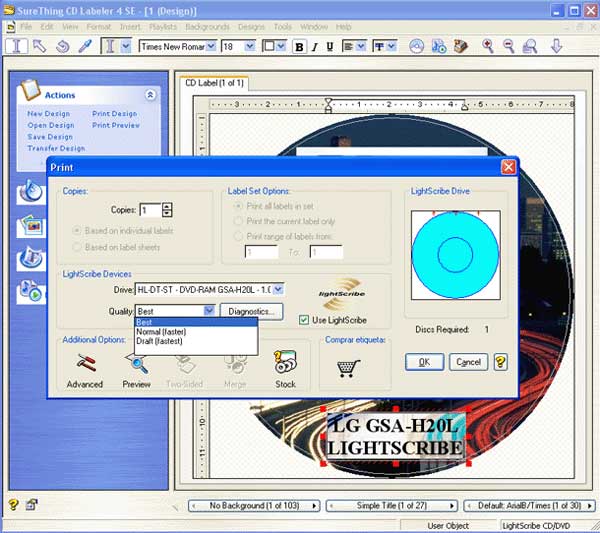Click the paint bucket stamp toolbar icon

pyautogui.click(x=461, y=46)
